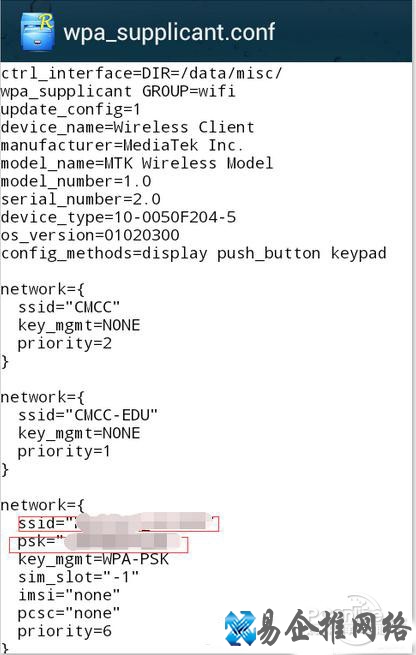Click the update_config=1 line
Image resolution: width=416 pixels, height=655 pixels.
coord(70,110)
